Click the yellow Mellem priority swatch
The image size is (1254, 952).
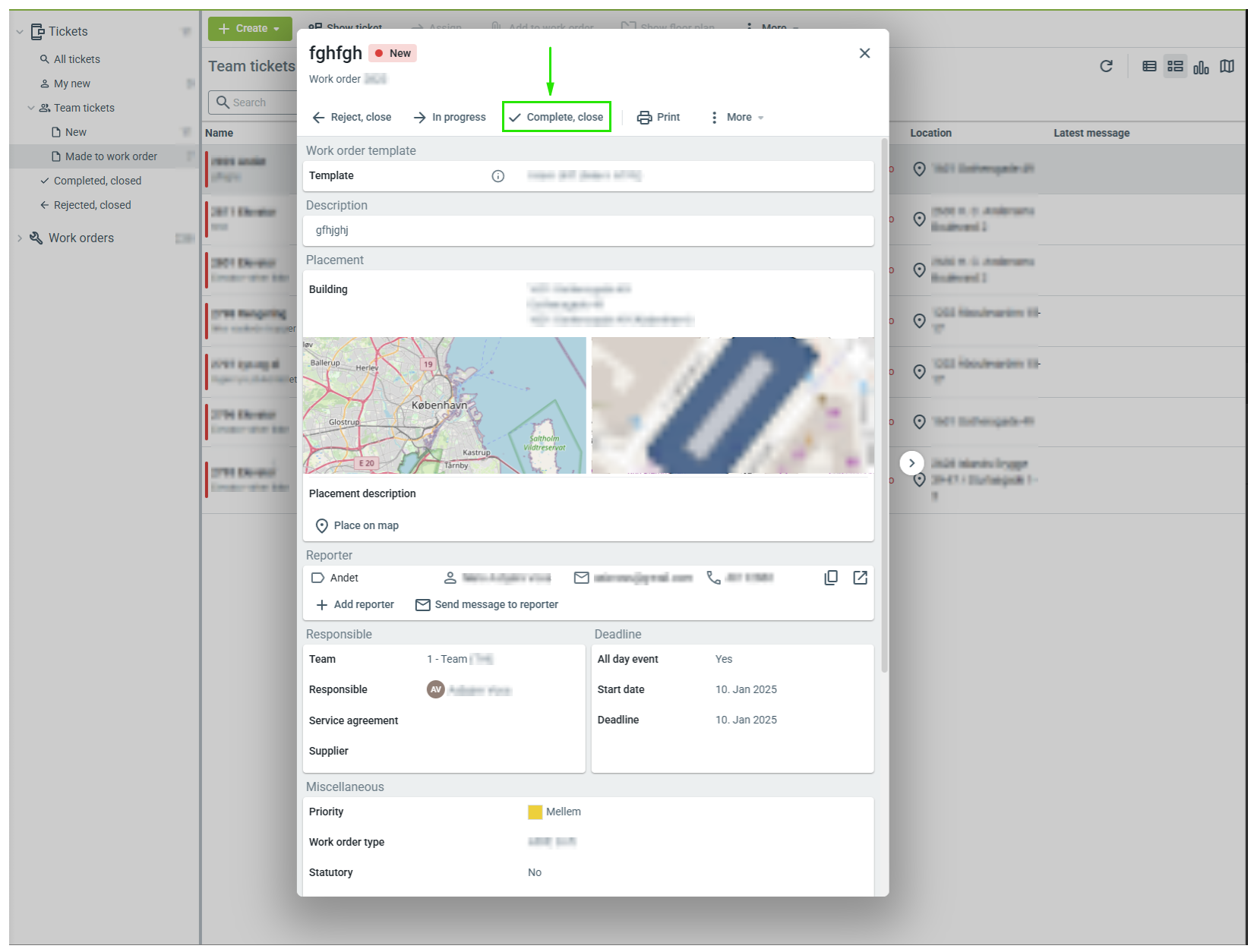[535, 812]
